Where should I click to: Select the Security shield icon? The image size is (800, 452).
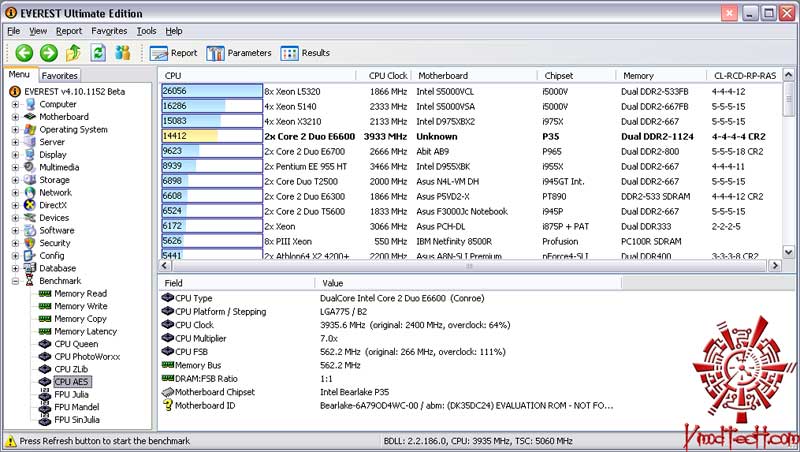point(30,243)
